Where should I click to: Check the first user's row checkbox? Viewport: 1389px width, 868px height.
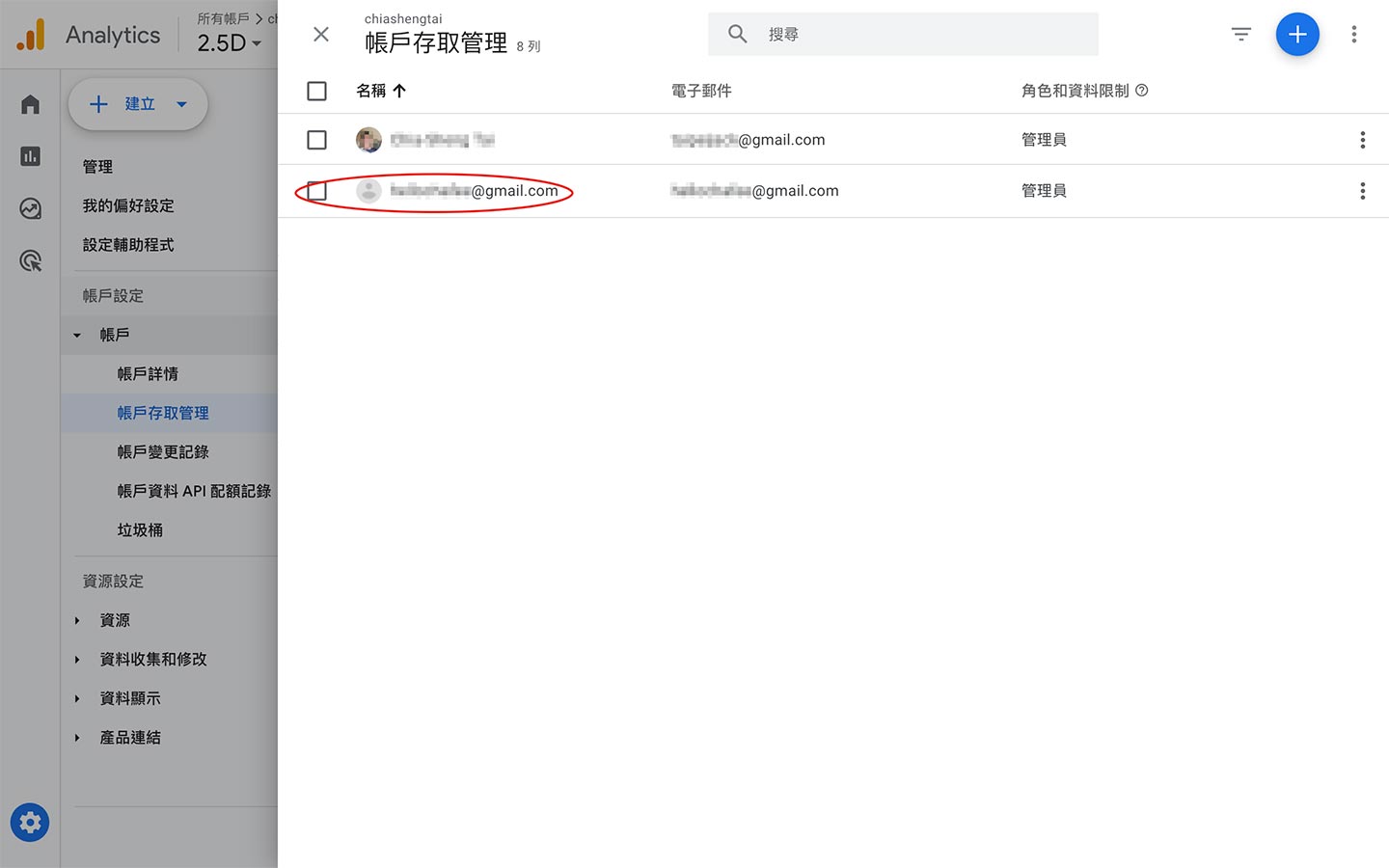[316, 139]
